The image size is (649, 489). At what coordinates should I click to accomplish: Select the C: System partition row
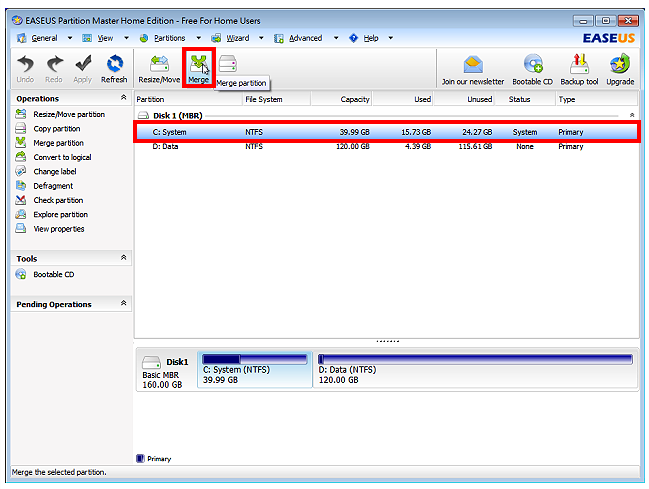(x=386, y=132)
